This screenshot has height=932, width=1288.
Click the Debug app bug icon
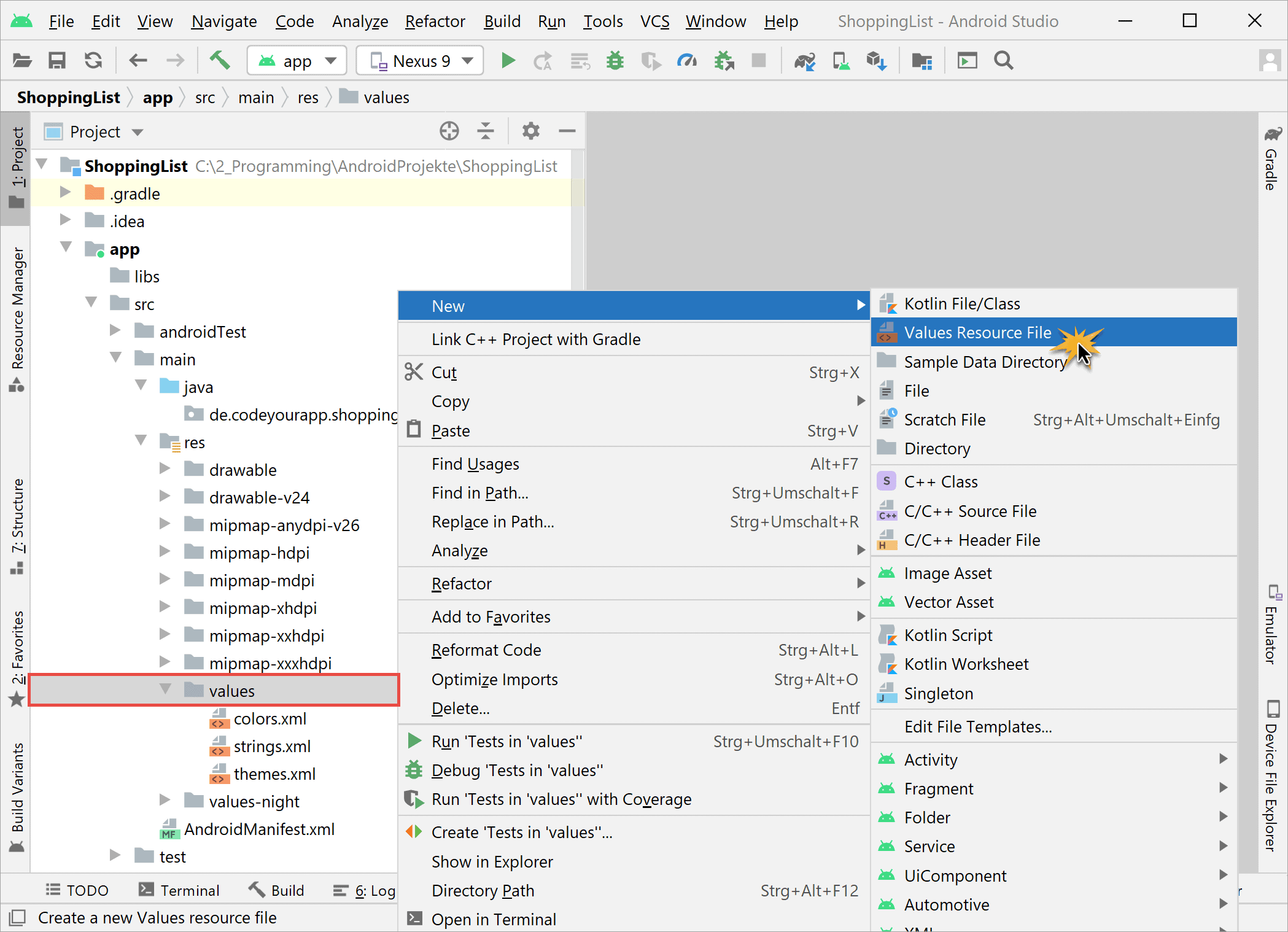[x=615, y=60]
